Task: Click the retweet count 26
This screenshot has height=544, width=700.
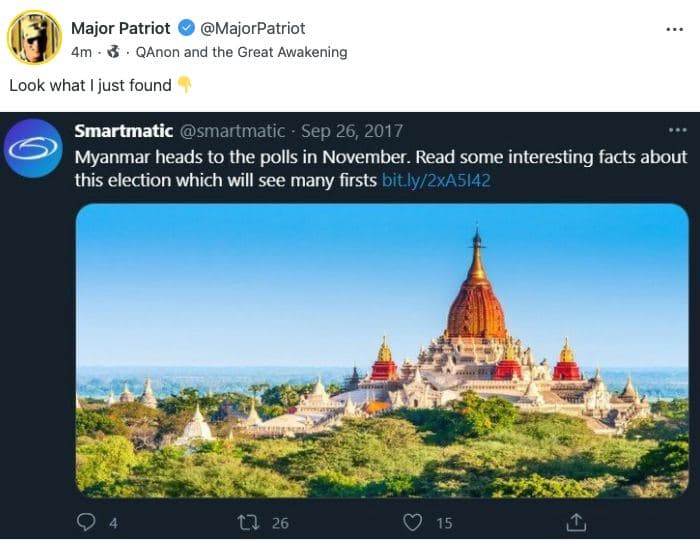Action: tap(280, 522)
